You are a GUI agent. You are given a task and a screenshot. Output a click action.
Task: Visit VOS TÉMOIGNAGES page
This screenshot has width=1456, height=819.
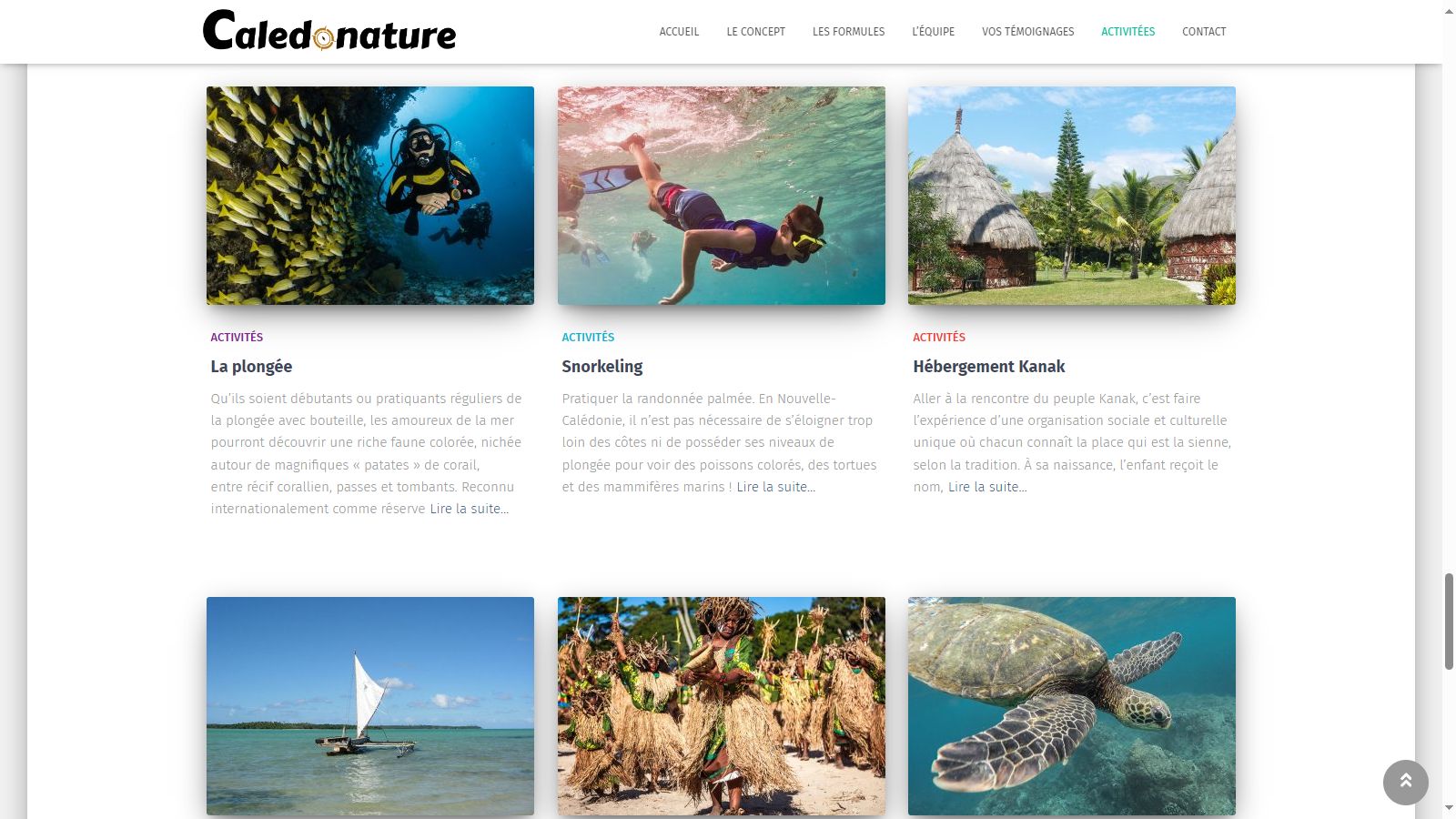[x=1027, y=32]
